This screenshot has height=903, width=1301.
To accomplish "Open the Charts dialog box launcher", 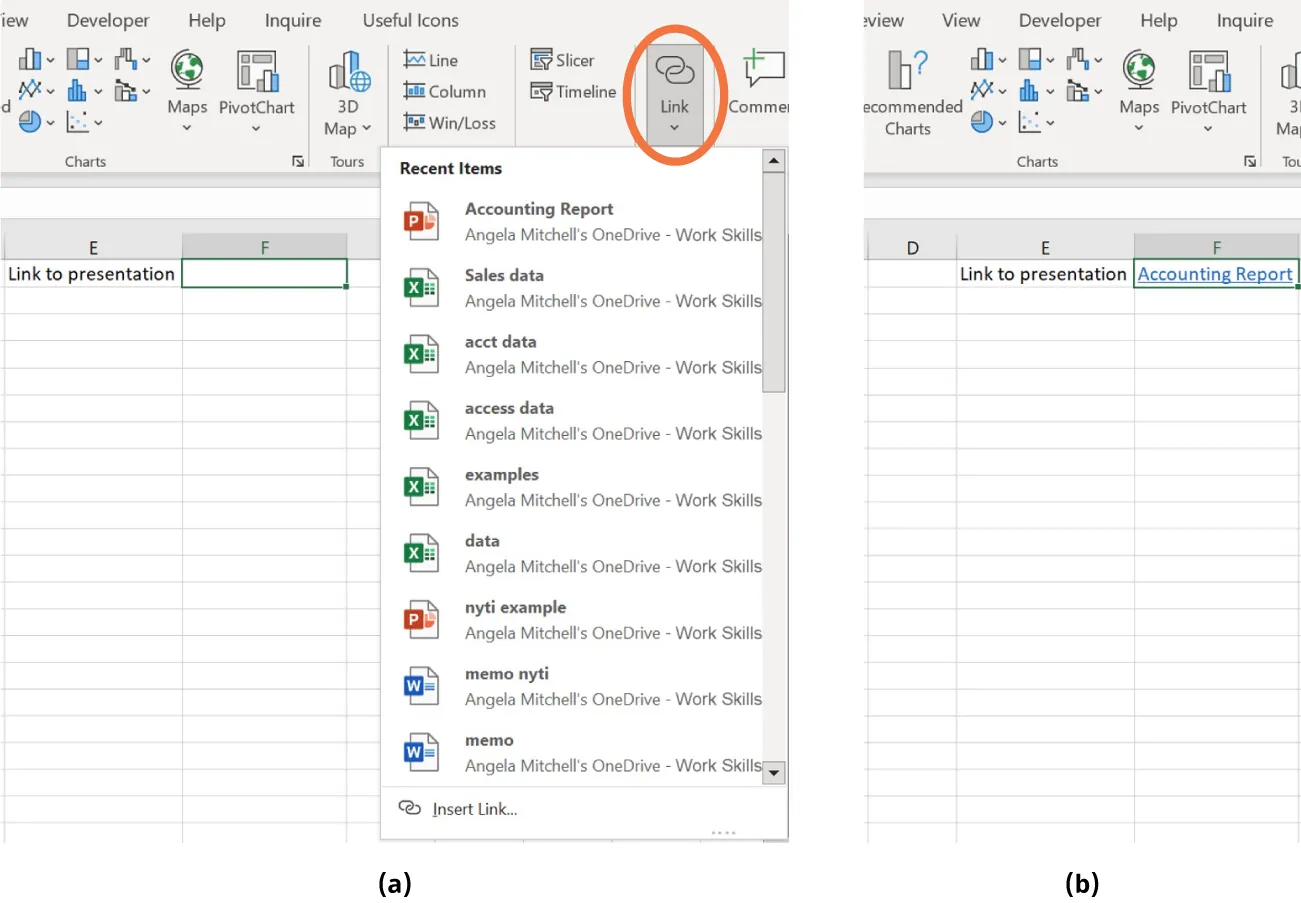I will 298,161.
